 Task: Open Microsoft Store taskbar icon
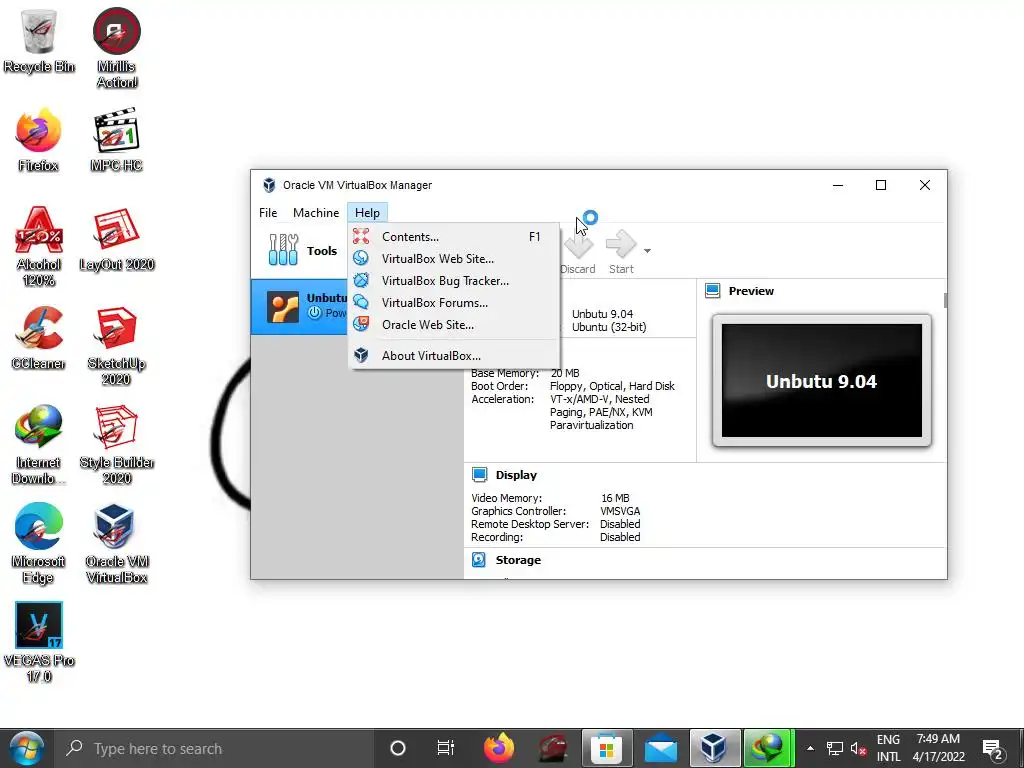coord(606,748)
